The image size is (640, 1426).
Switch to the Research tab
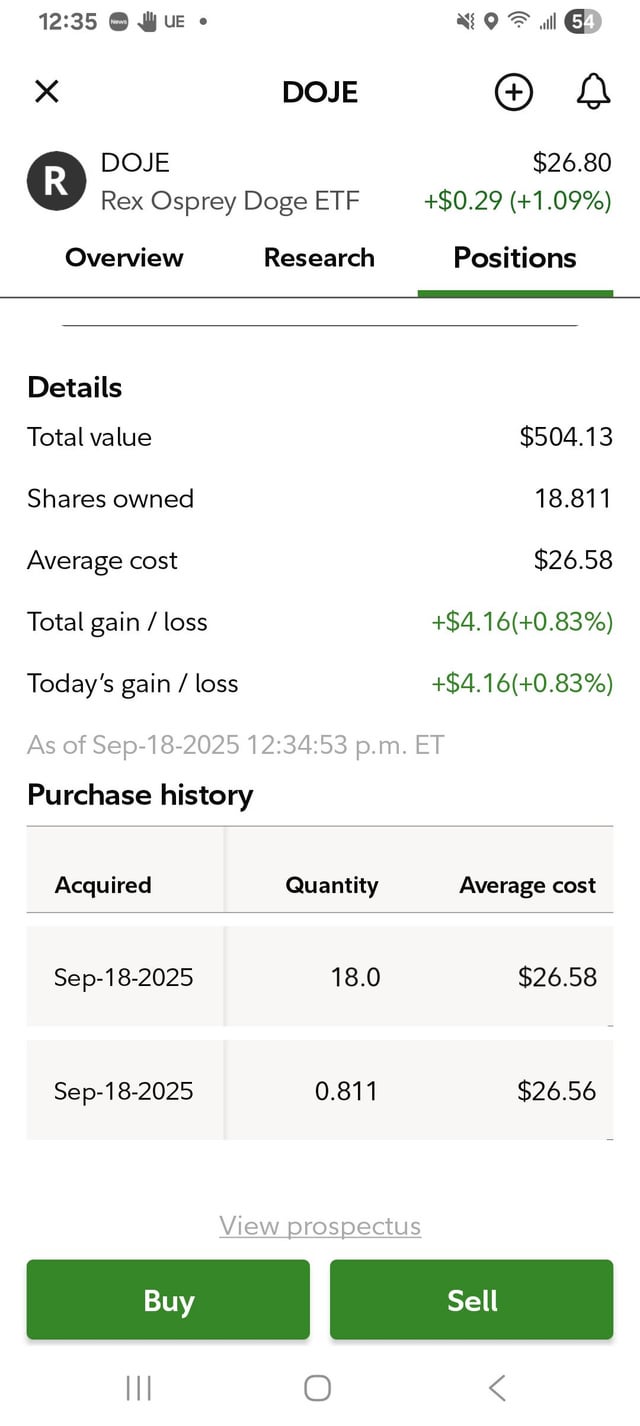(319, 258)
